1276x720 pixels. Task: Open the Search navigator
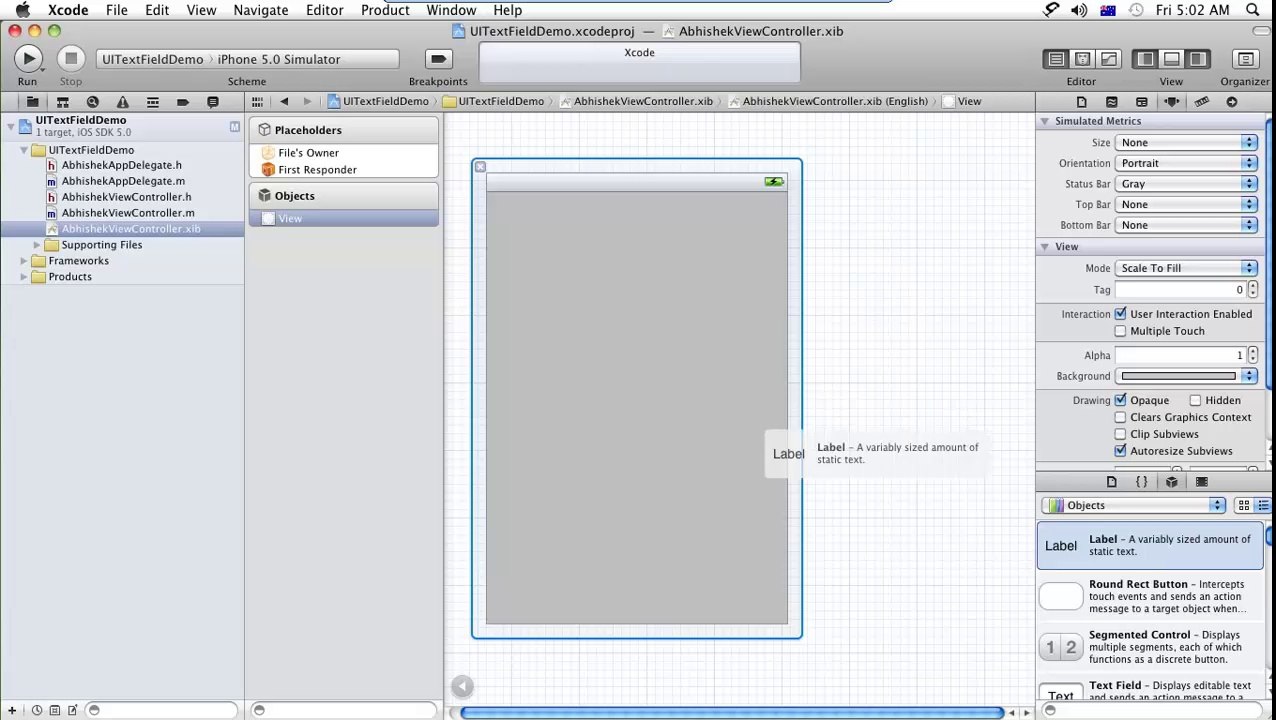point(92,101)
